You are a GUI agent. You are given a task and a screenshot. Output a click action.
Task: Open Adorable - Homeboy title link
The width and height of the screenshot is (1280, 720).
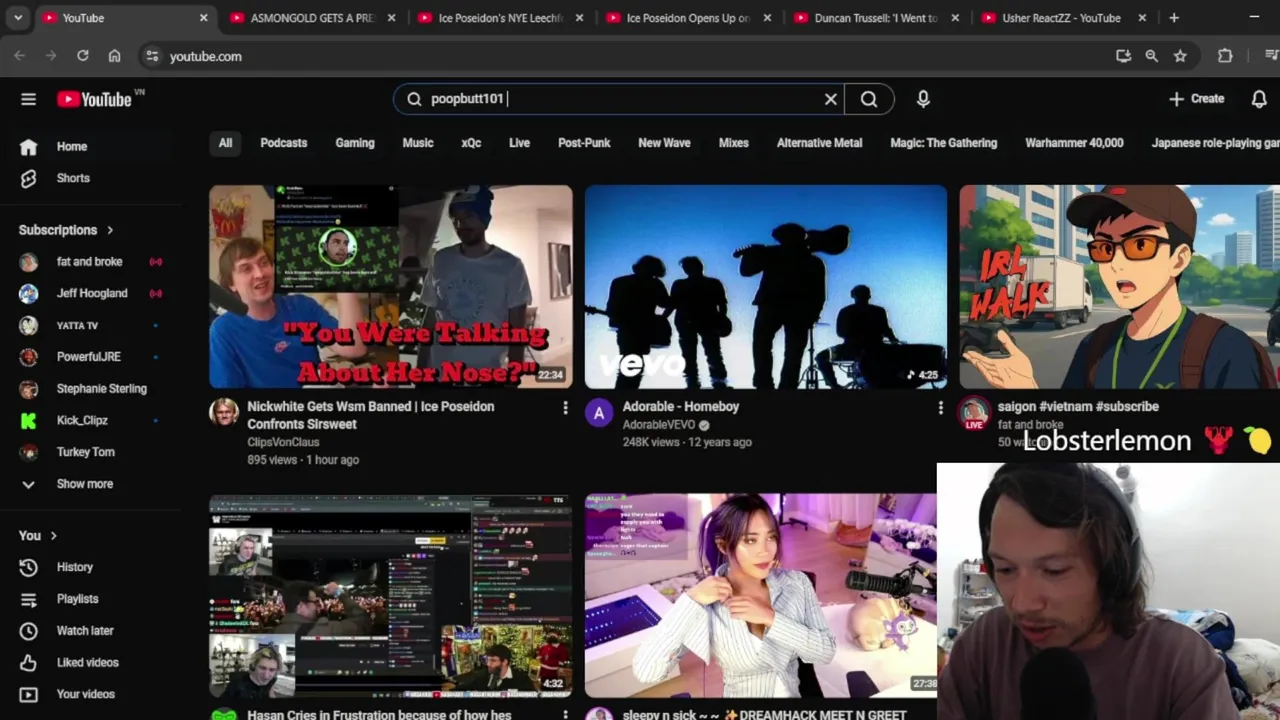pyautogui.click(x=681, y=407)
